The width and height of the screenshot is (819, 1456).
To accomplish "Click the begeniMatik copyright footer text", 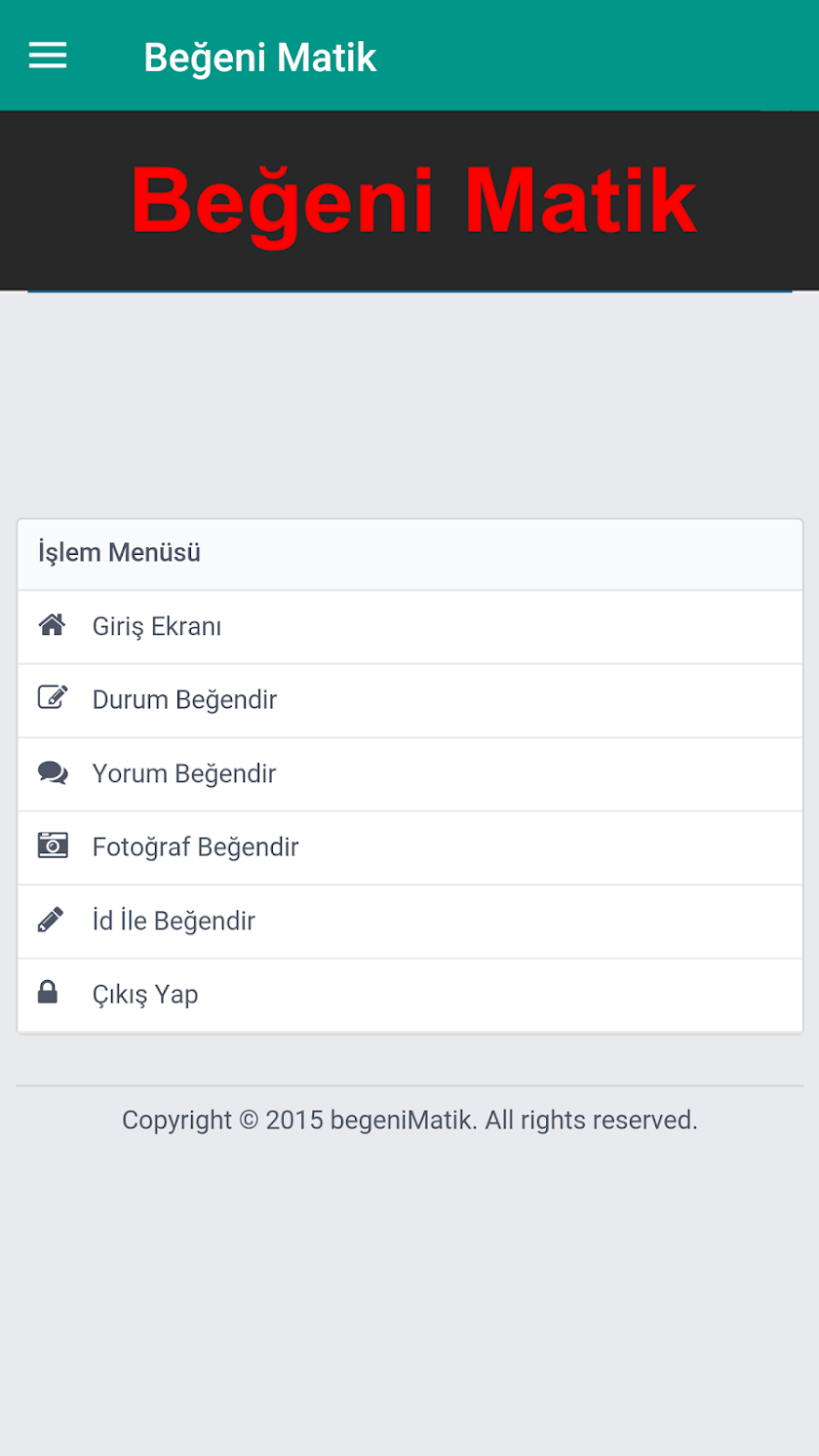I will (x=409, y=1120).
